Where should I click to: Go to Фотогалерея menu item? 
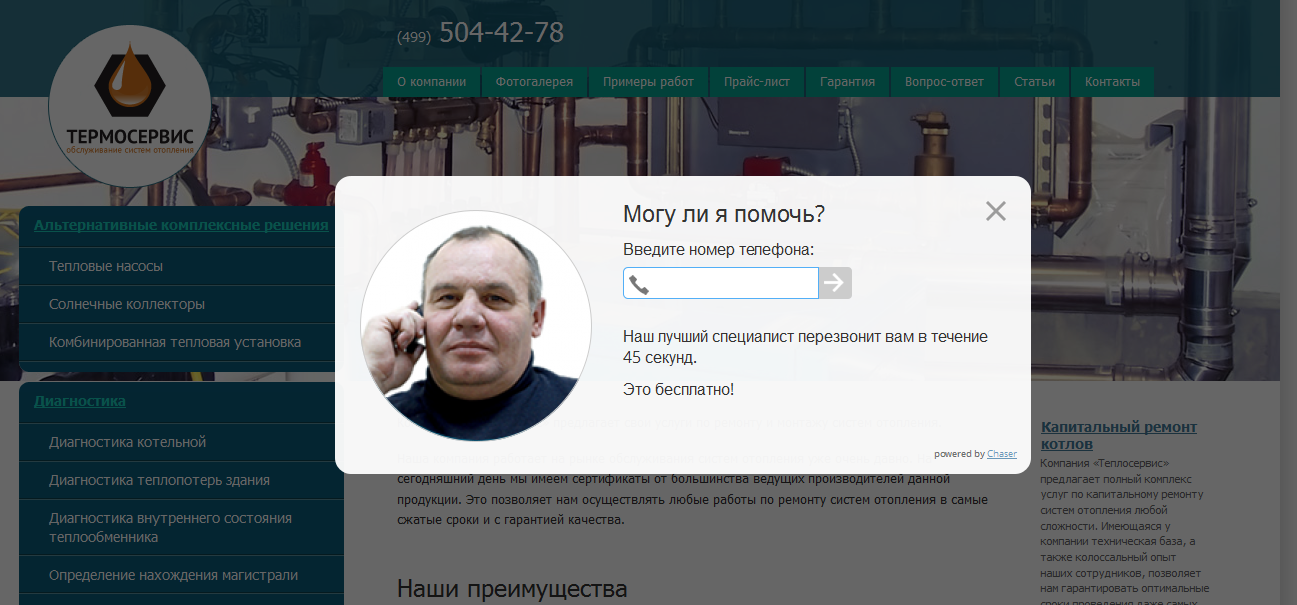tap(534, 82)
